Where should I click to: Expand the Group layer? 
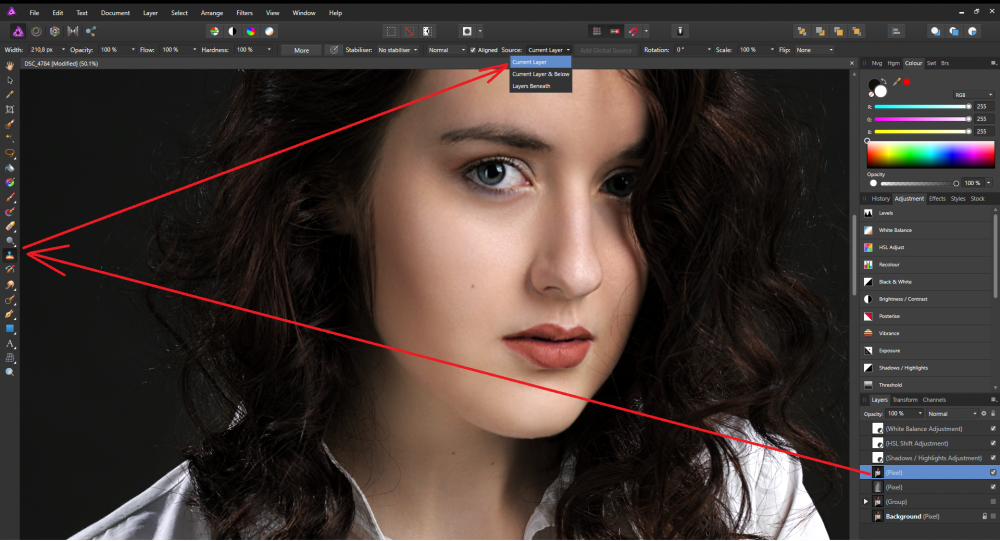866,502
